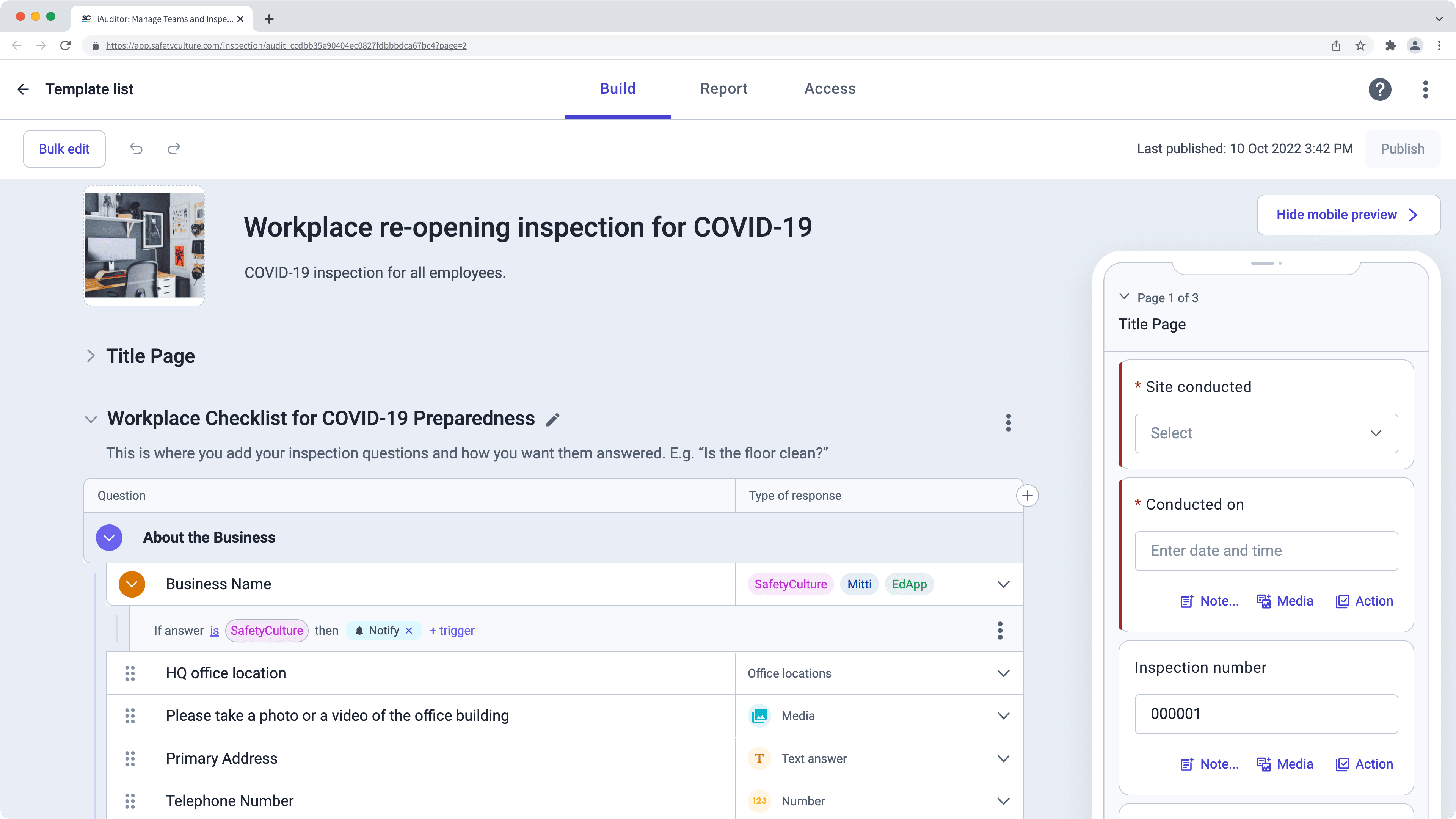Click the plus icon to add a new question
Viewport: 1456px width, 819px height.
pyautogui.click(x=1028, y=495)
